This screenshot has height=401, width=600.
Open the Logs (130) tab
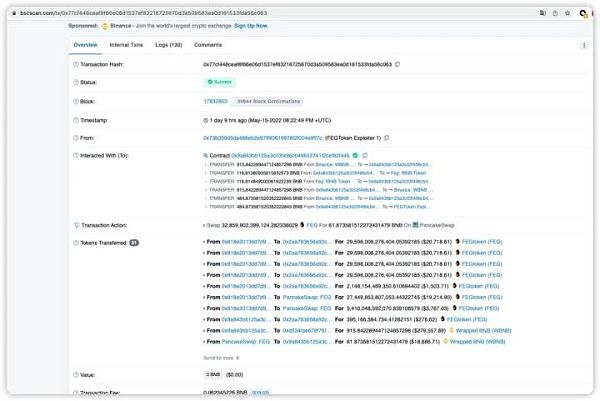coord(169,45)
